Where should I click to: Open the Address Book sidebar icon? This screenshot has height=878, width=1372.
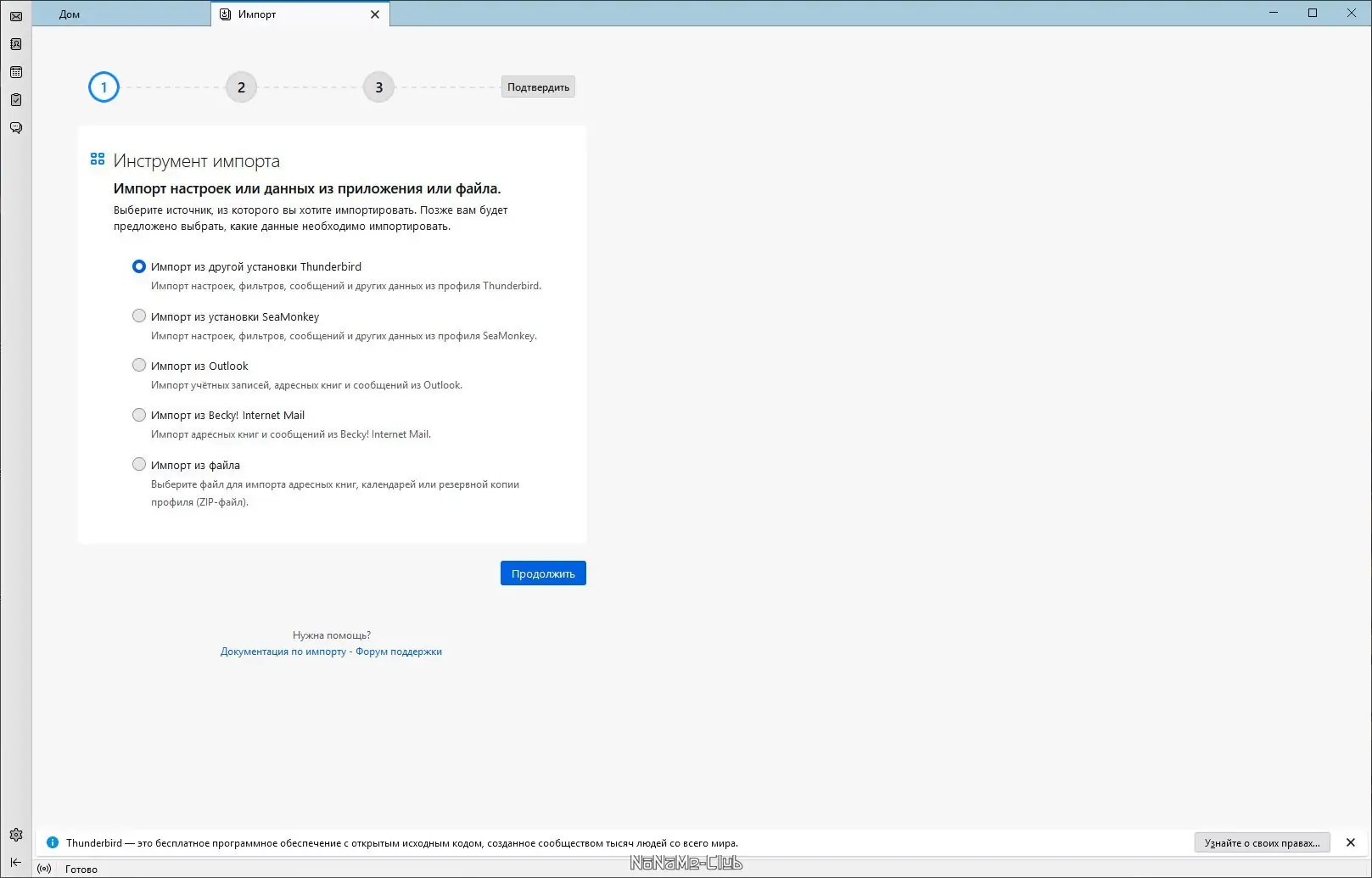(16, 44)
